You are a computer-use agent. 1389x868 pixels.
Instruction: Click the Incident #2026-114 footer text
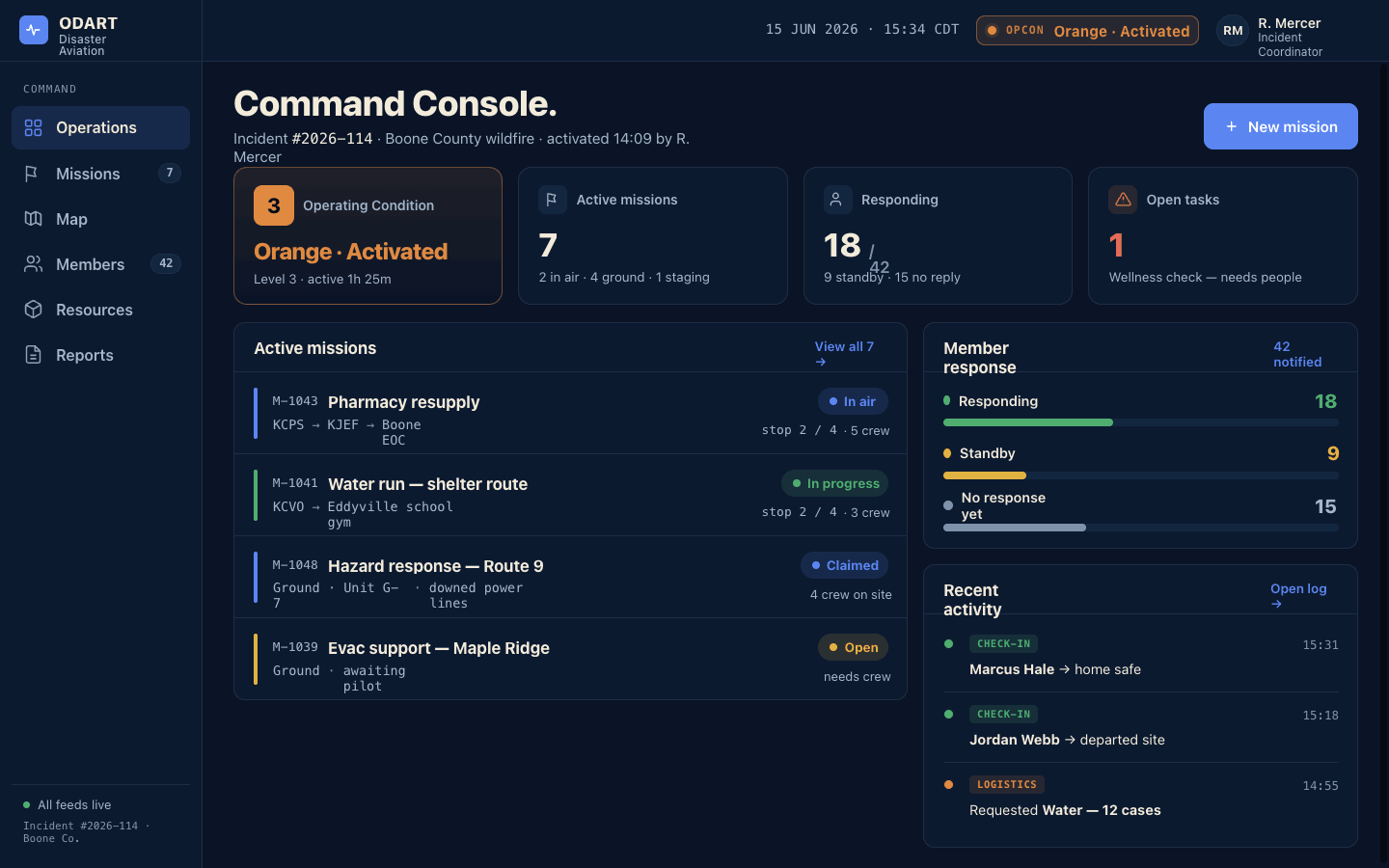coord(86,832)
